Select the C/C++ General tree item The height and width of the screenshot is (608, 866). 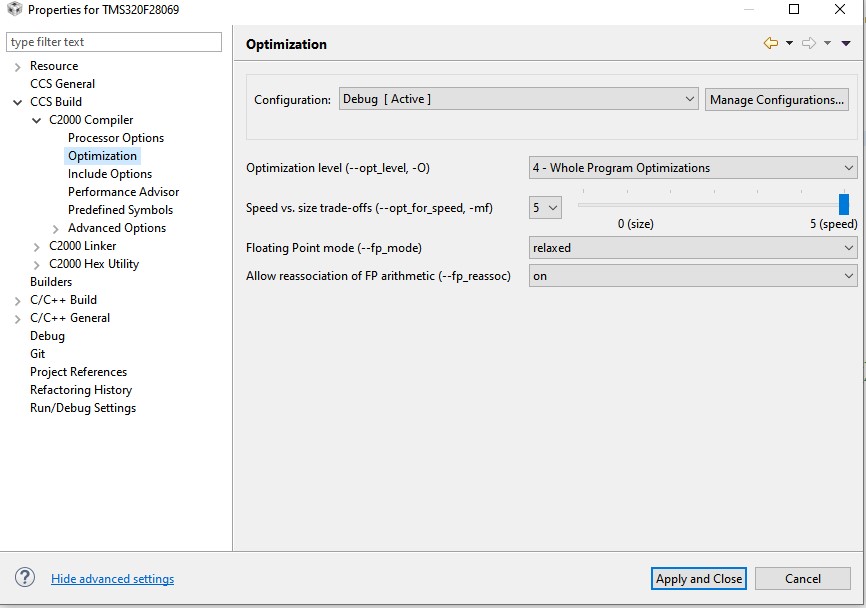coord(70,318)
